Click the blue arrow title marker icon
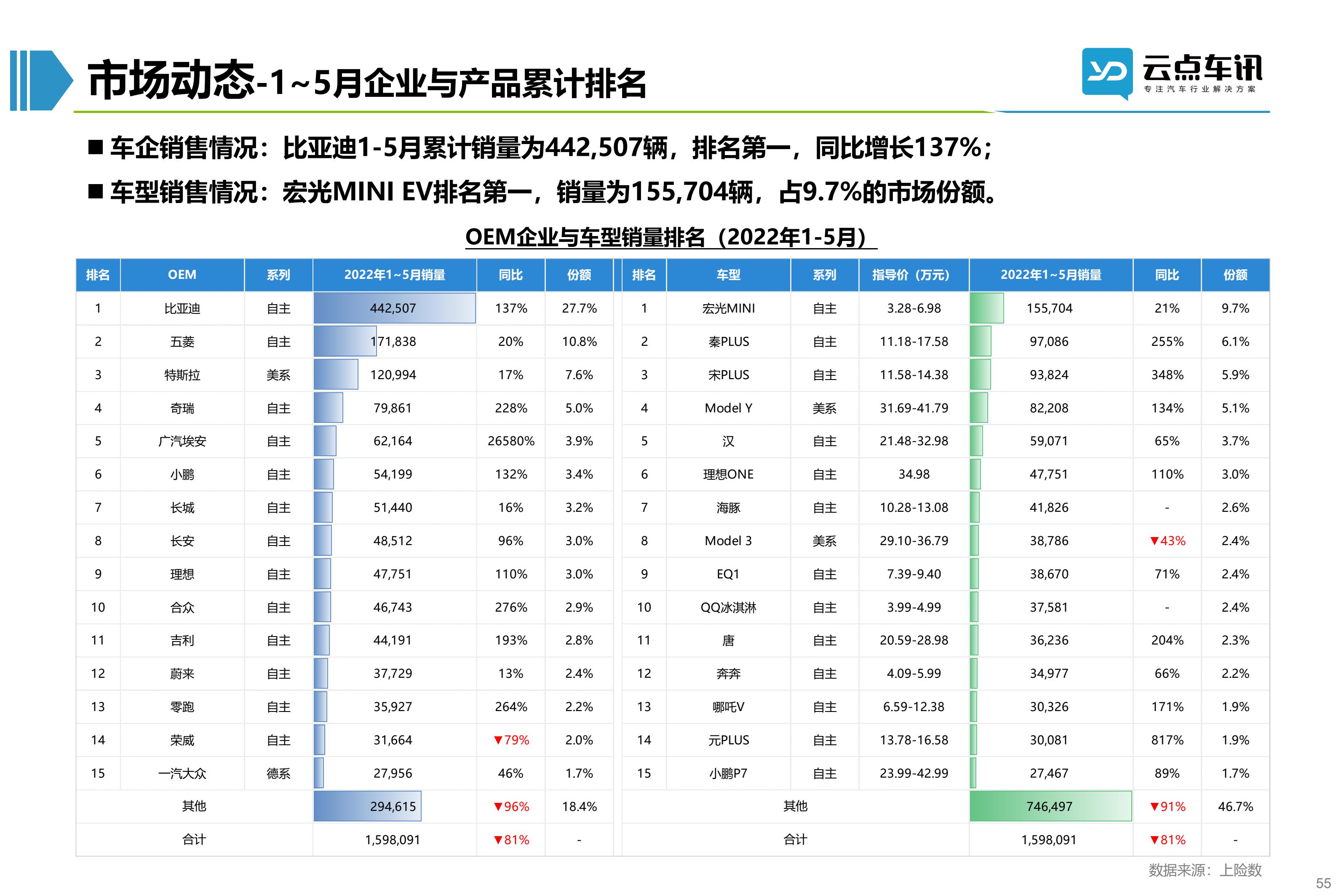This screenshot has width=1344, height=896. point(42,80)
